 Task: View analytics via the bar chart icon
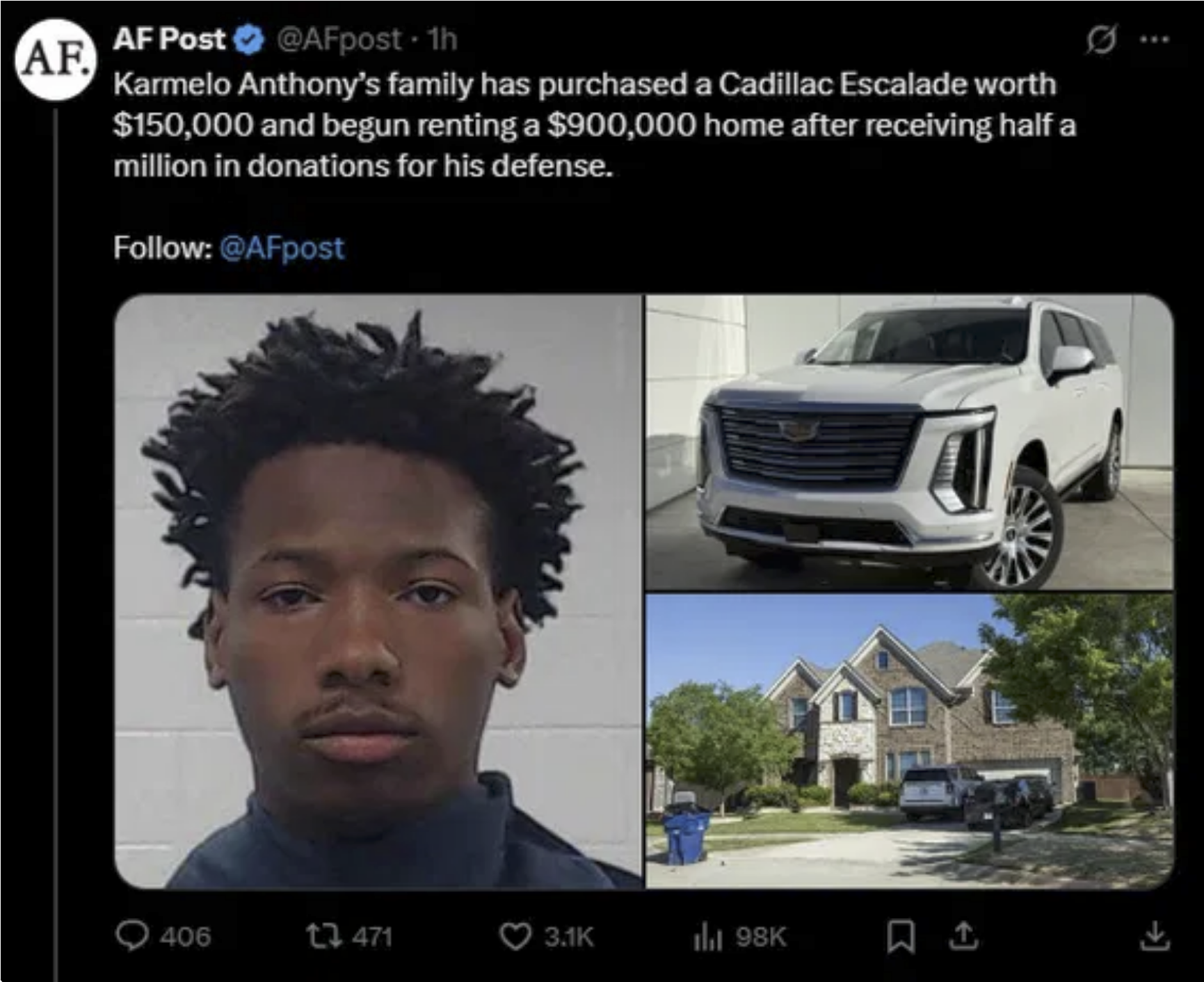pyautogui.click(x=707, y=937)
